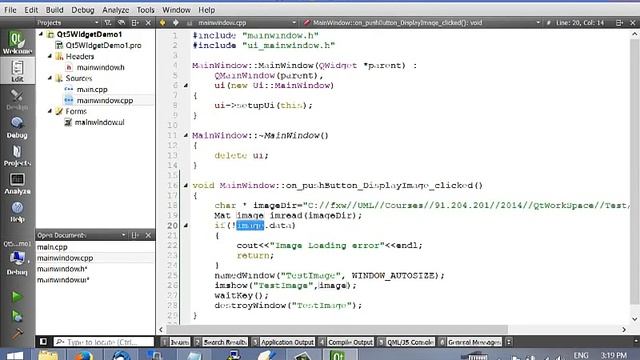Open Projects mode in sidebar
The height and width of the screenshot is (360, 640).
(x=17, y=156)
